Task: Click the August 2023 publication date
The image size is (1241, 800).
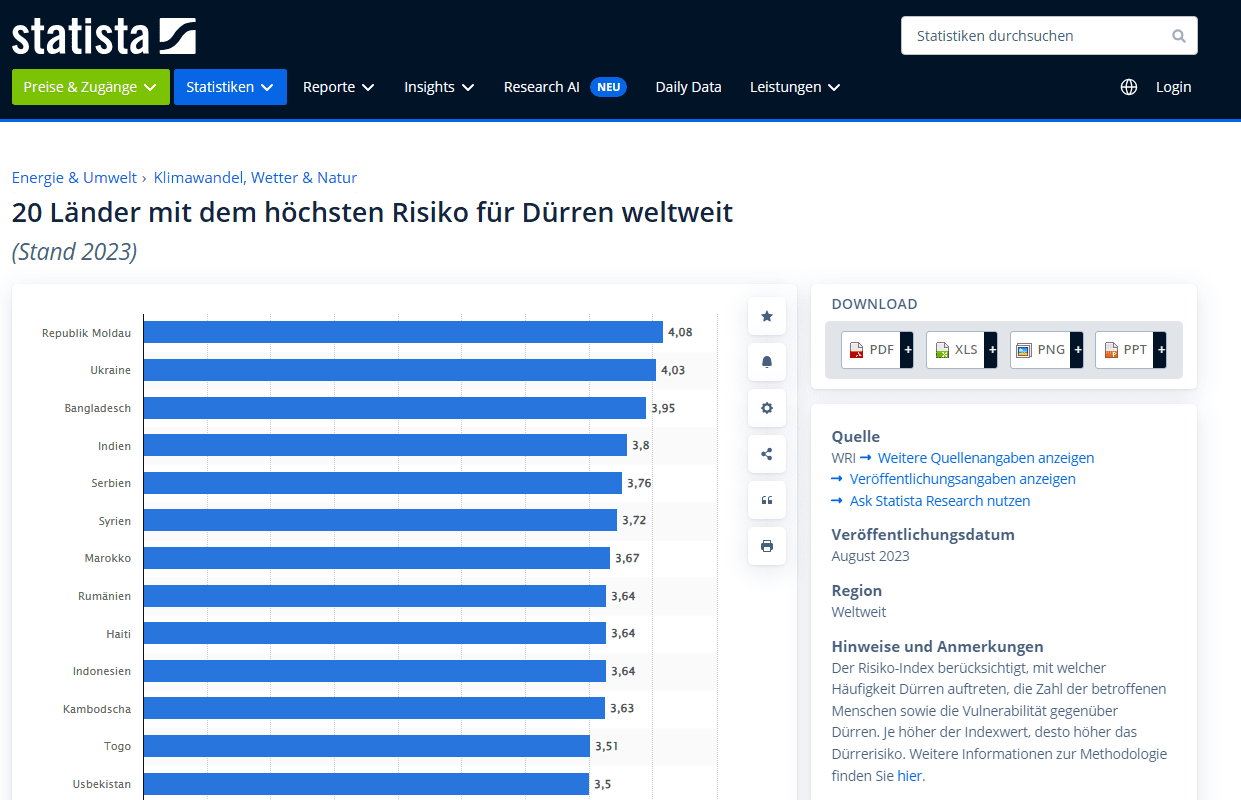Action: click(870, 556)
